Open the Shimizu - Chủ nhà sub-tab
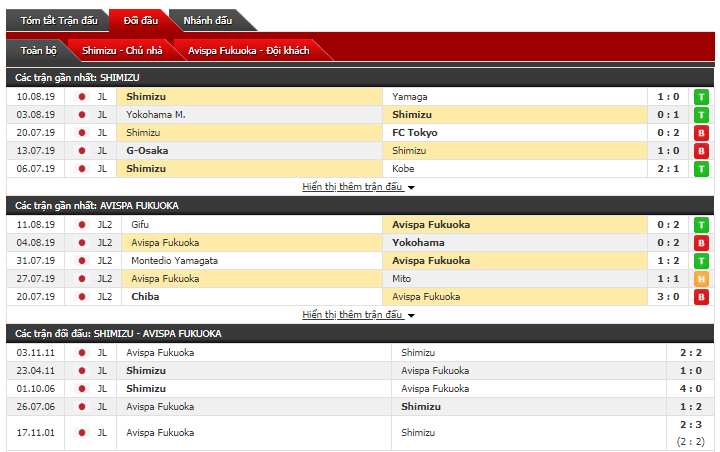This screenshot has width=720, height=452. 122,51
